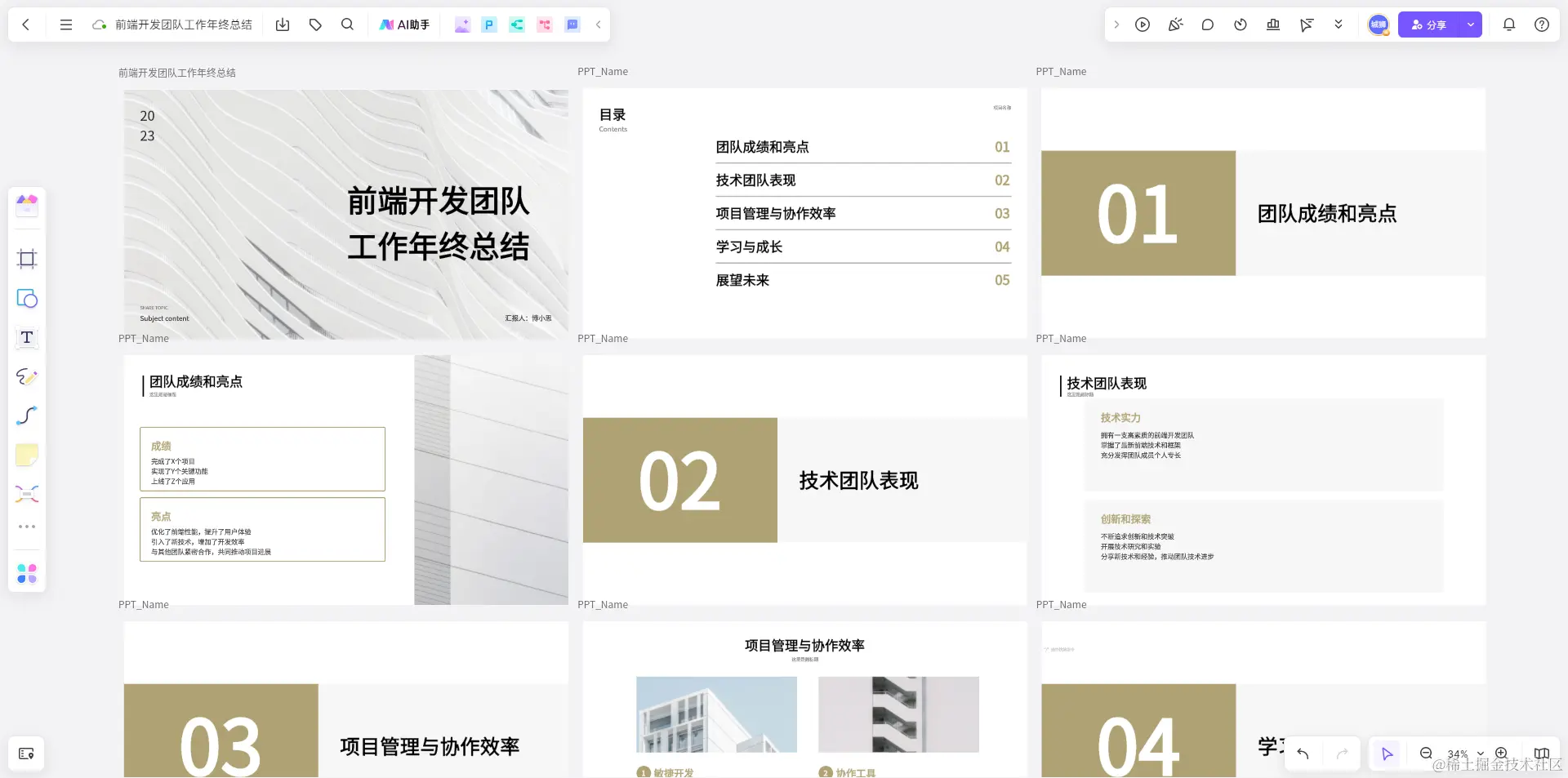1568x778 pixels.
Task: Click the zoom out magnifier
Action: coord(1426,754)
